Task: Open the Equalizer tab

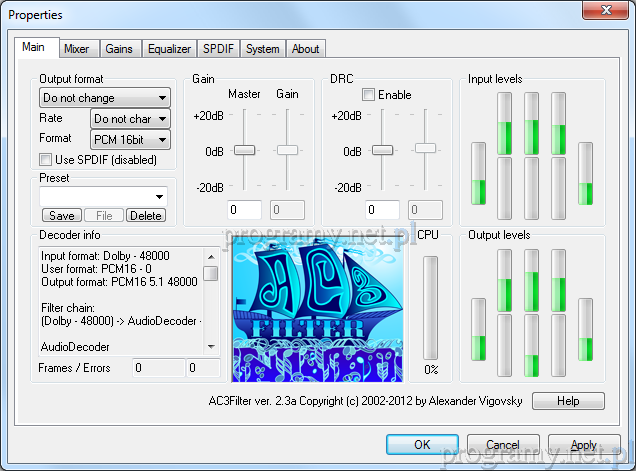Action: click(169, 49)
